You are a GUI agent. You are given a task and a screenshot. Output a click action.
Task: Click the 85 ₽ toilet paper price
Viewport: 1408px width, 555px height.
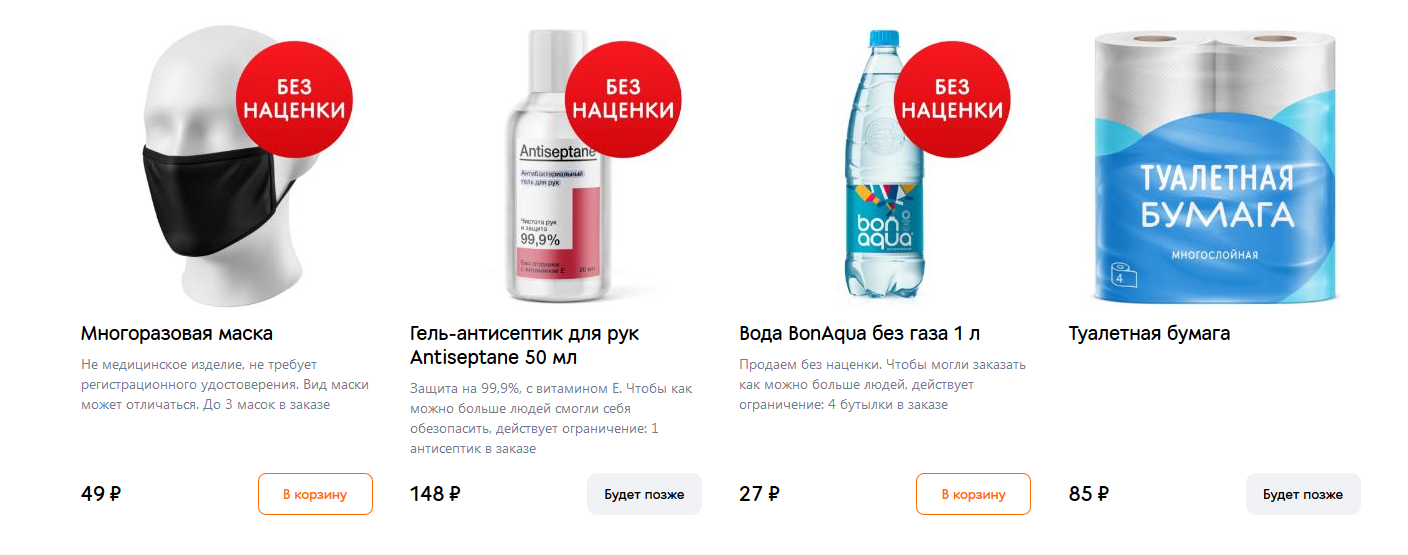[x=1089, y=494]
